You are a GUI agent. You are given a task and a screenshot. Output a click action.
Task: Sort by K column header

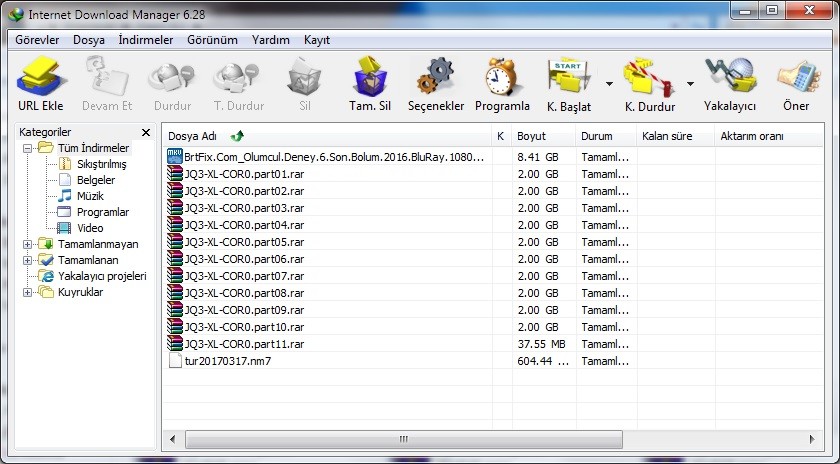point(501,136)
